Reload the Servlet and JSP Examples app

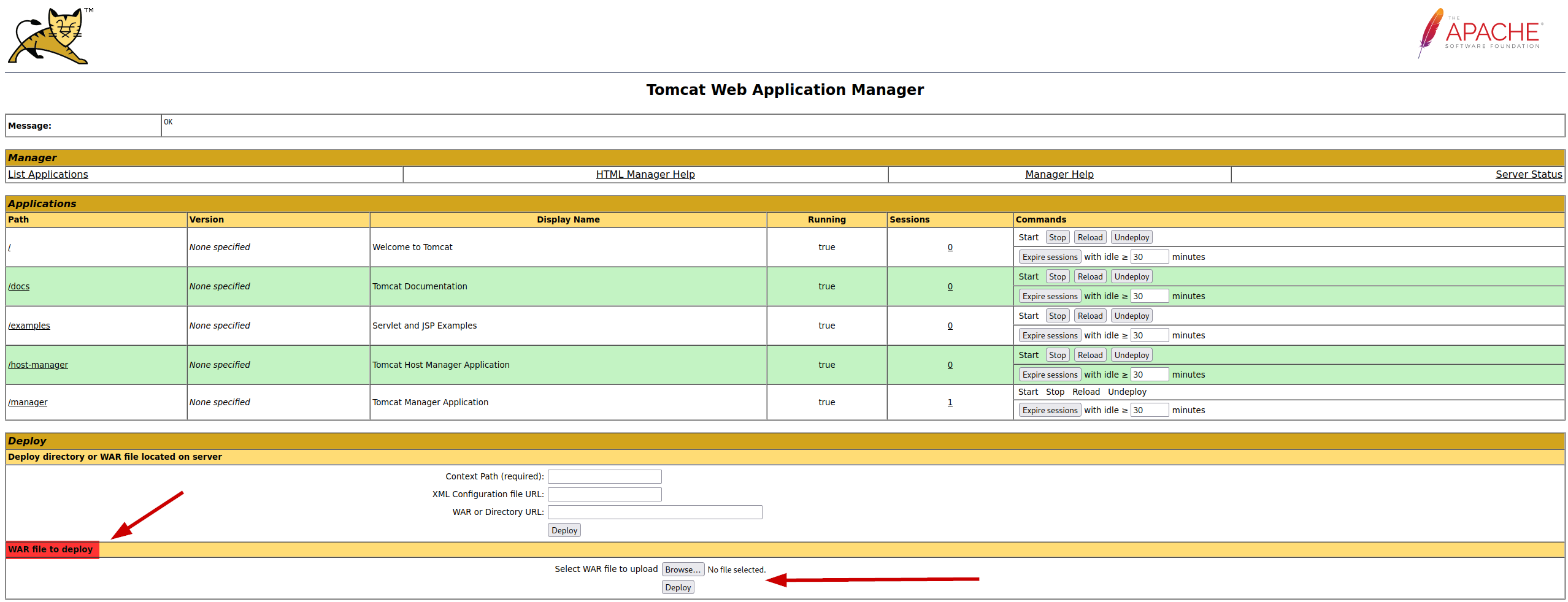coord(1090,316)
